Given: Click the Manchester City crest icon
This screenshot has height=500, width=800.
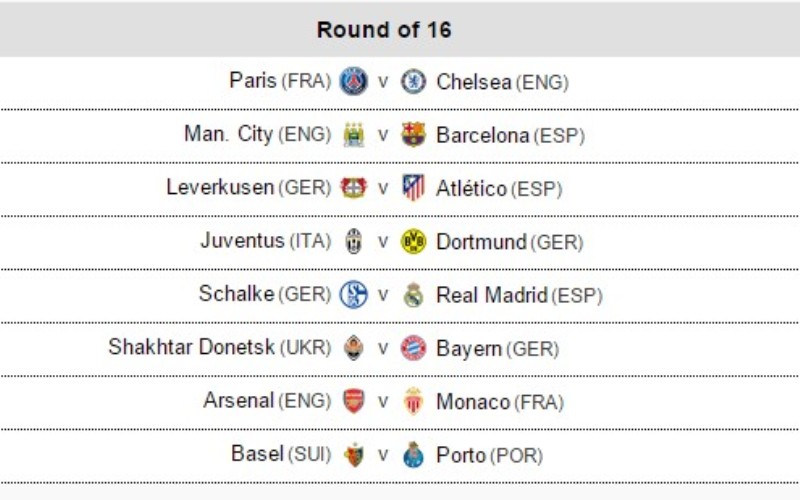Looking at the screenshot, I should 353,134.
